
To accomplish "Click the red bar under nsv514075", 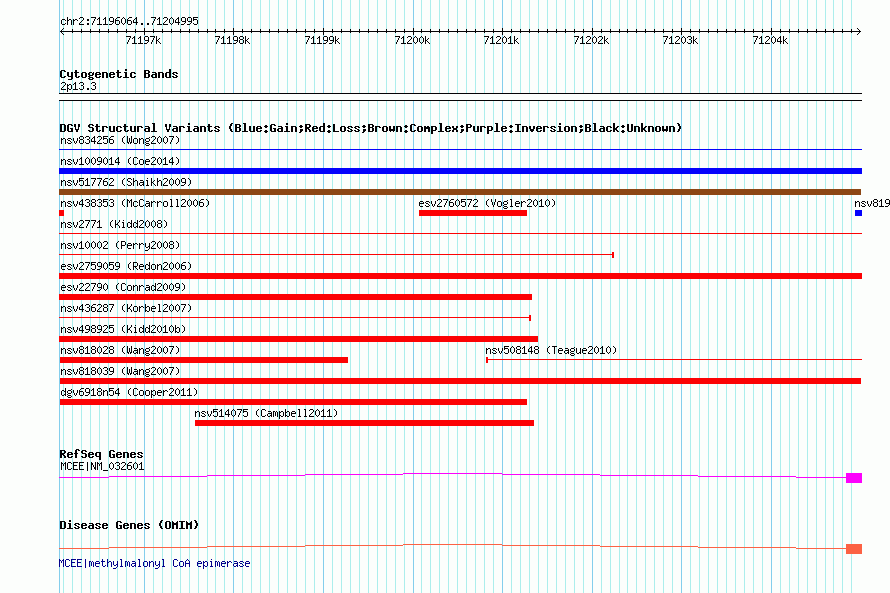I will [364, 423].
